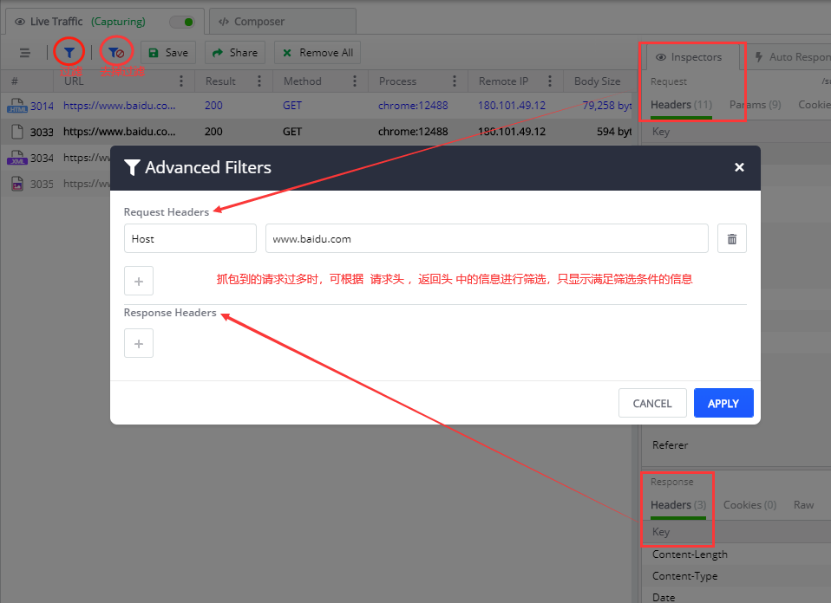
Task: Add a new Request Headers filter row
Action: coord(138,280)
